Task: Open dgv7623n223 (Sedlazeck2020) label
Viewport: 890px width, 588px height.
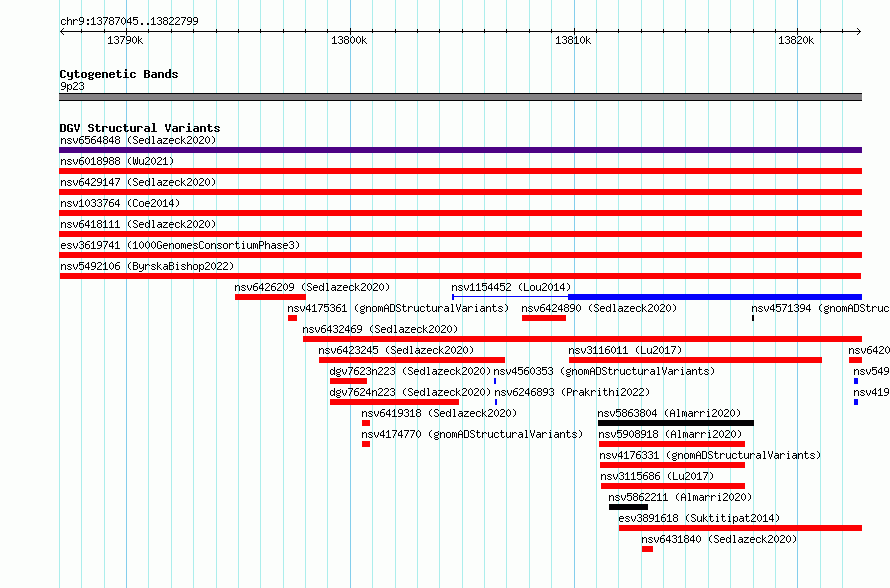Action: point(410,371)
